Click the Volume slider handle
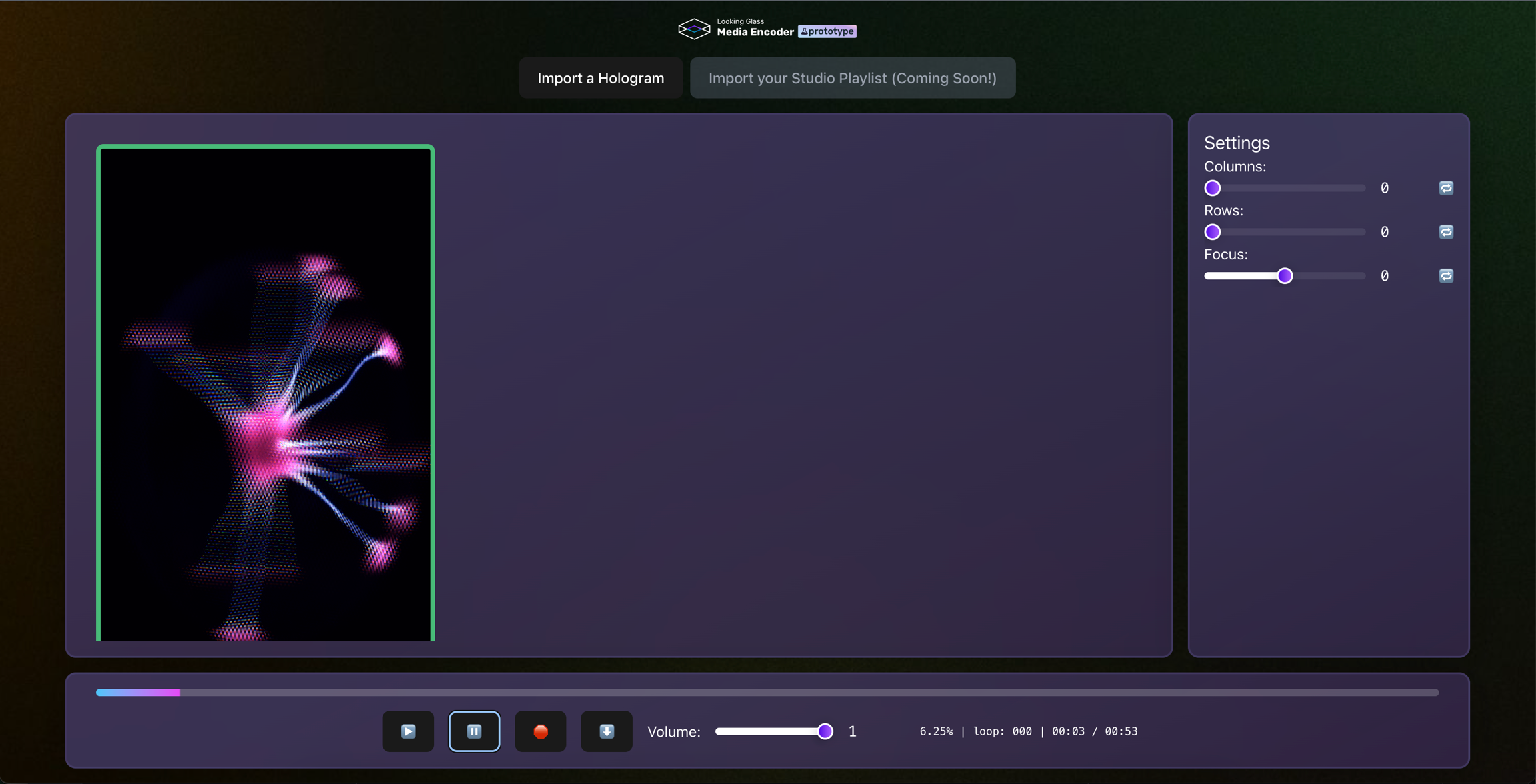The width and height of the screenshot is (1536, 784). click(825, 731)
